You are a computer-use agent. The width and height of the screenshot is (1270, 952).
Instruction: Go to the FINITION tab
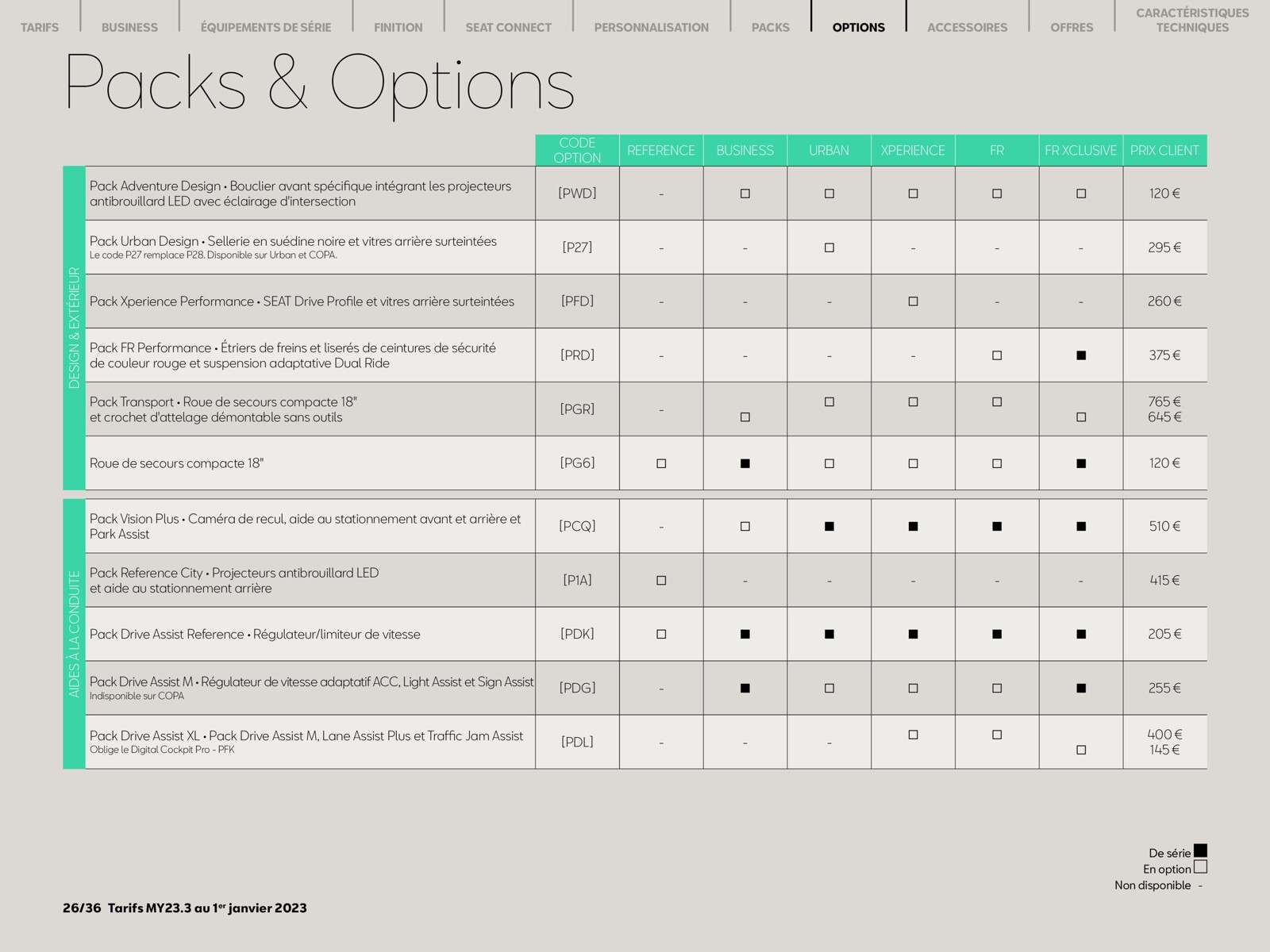tap(398, 27)
